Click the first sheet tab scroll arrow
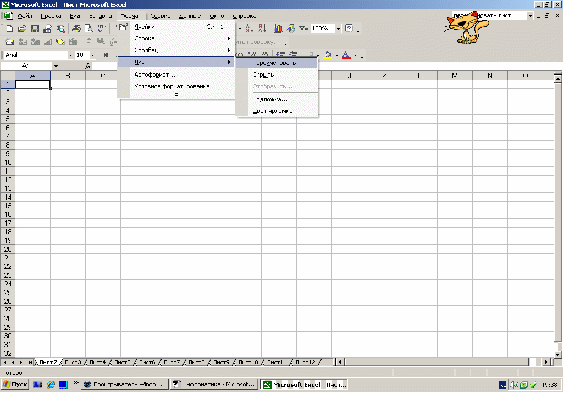 pos(5,362)
